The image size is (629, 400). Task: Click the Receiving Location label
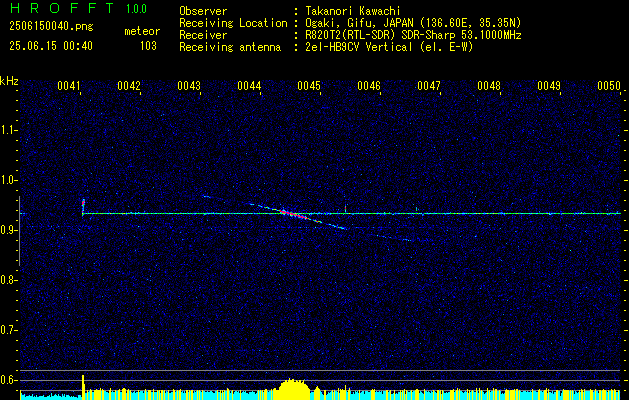pyautogui.click(x=233, y=23)
